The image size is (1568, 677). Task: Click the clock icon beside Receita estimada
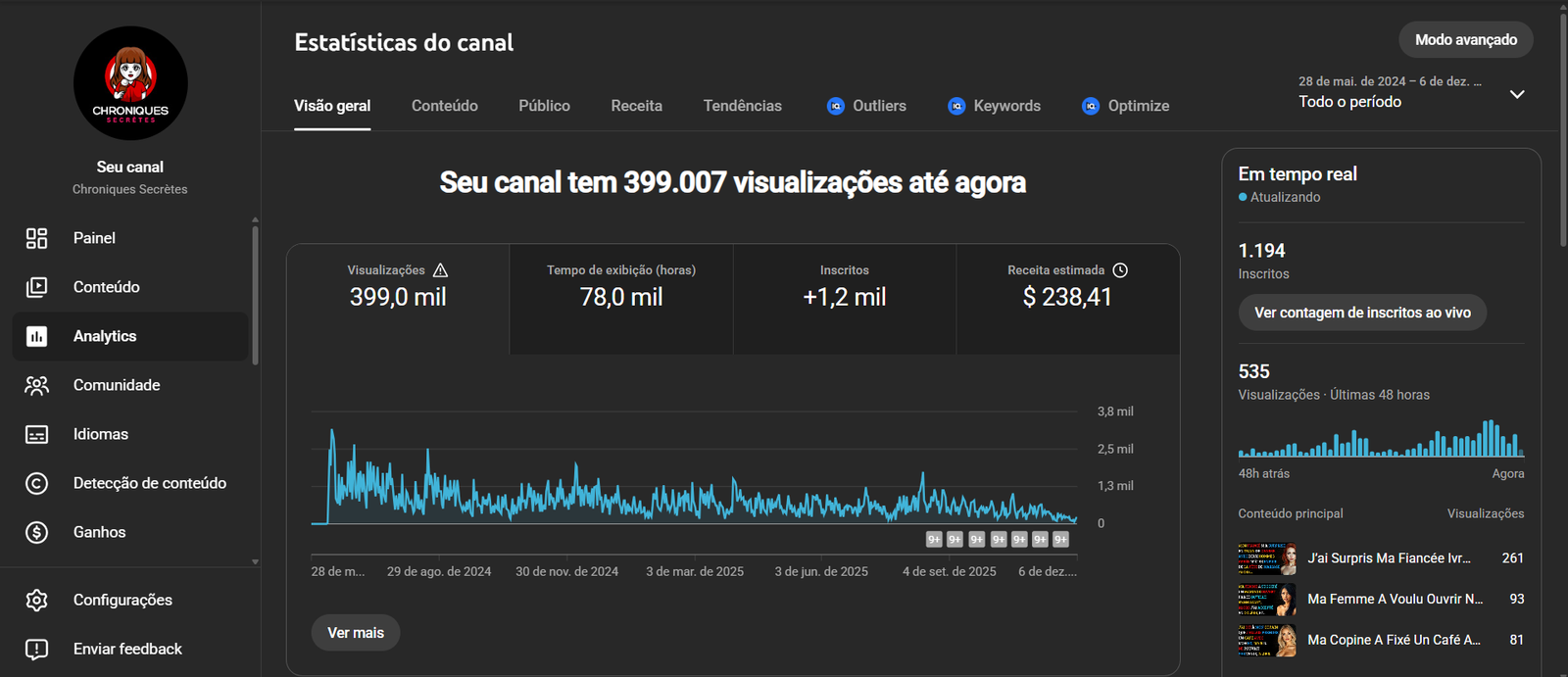[1120, 270]
